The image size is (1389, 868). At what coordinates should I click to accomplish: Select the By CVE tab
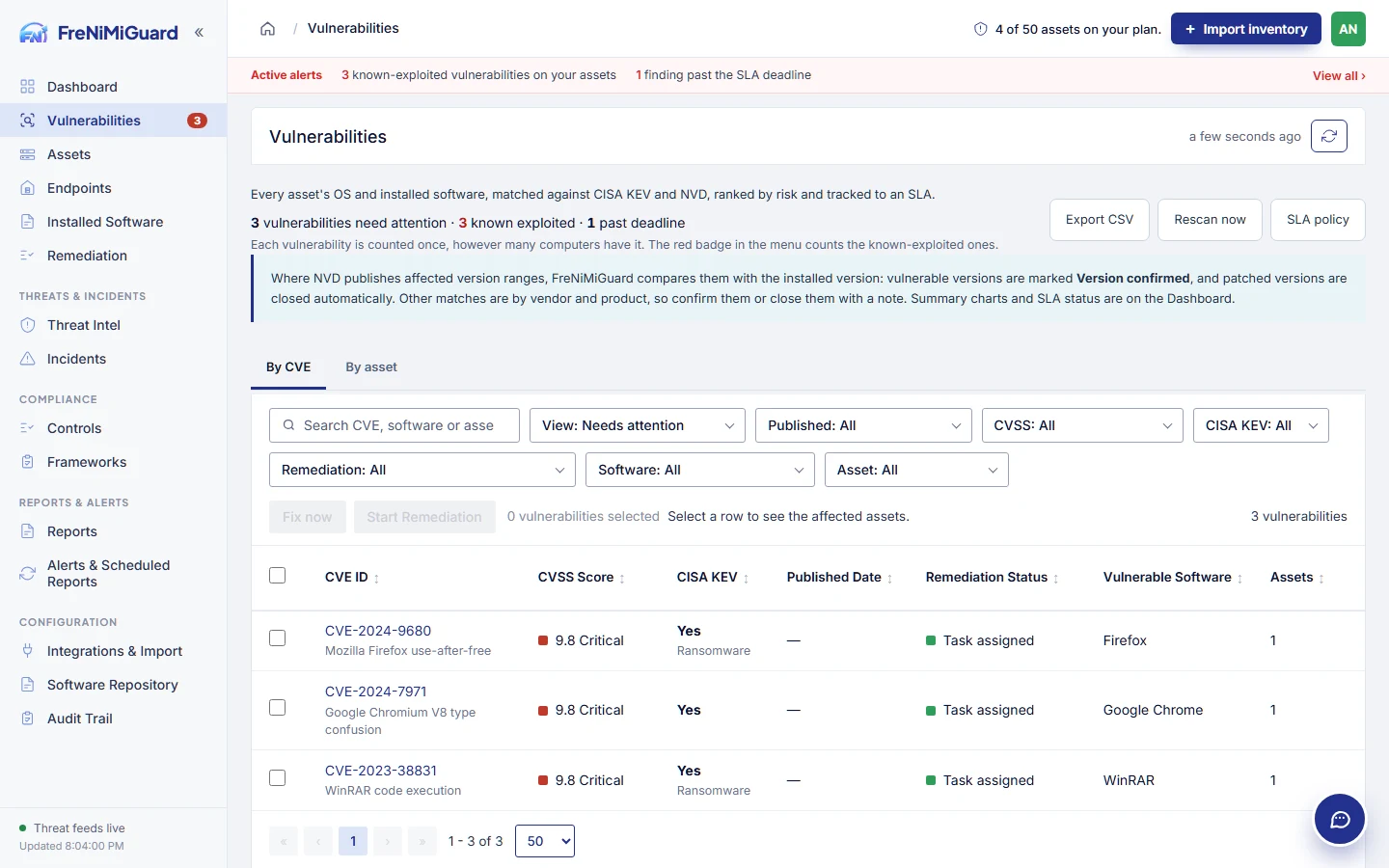point(288,367)
